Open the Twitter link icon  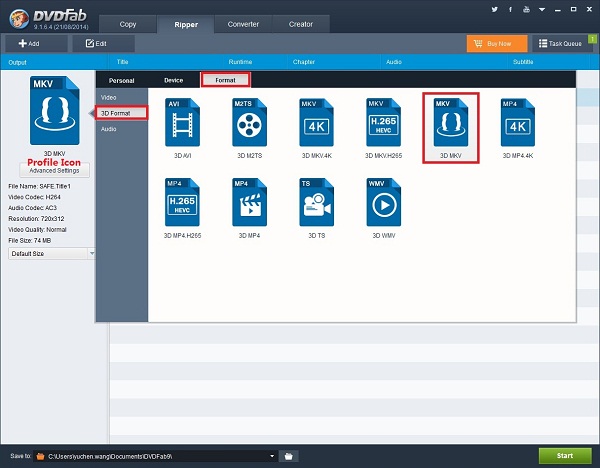coord(494,10)
